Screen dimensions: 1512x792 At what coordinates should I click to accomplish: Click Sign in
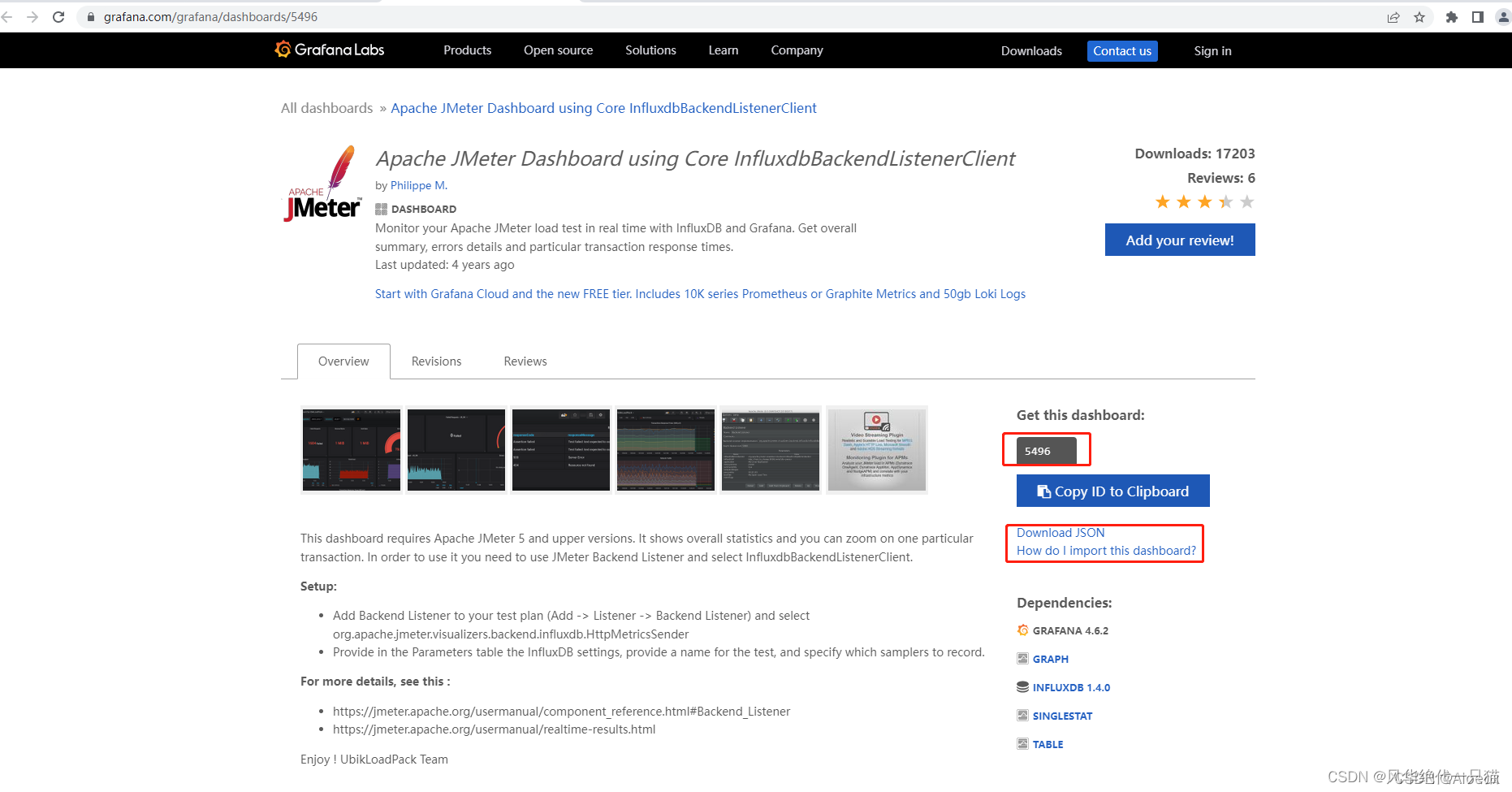tap(1212, 51)
